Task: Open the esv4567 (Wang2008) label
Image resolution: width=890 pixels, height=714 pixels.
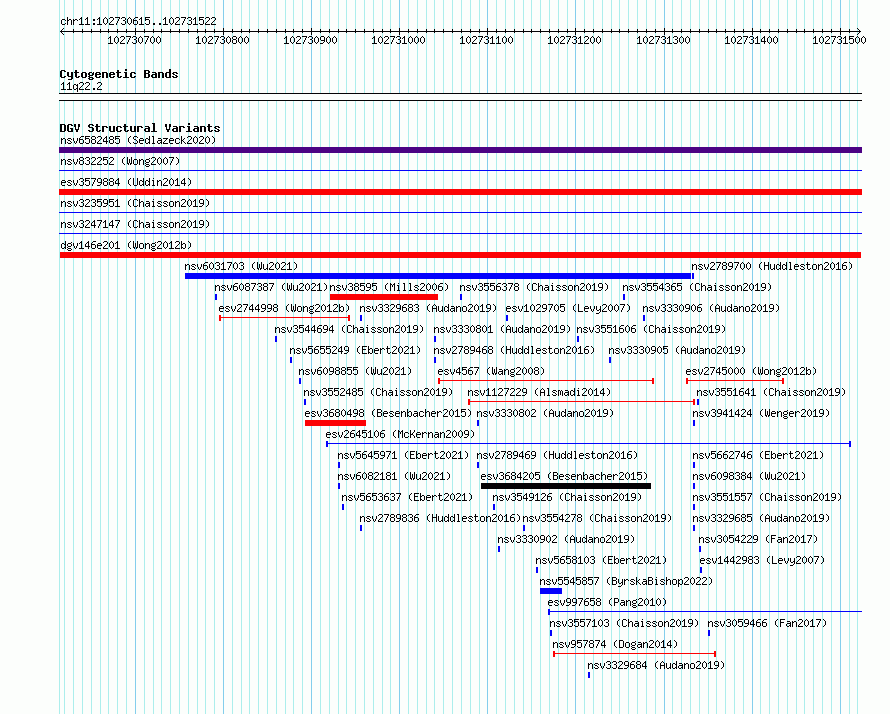Action: point(491,371)
